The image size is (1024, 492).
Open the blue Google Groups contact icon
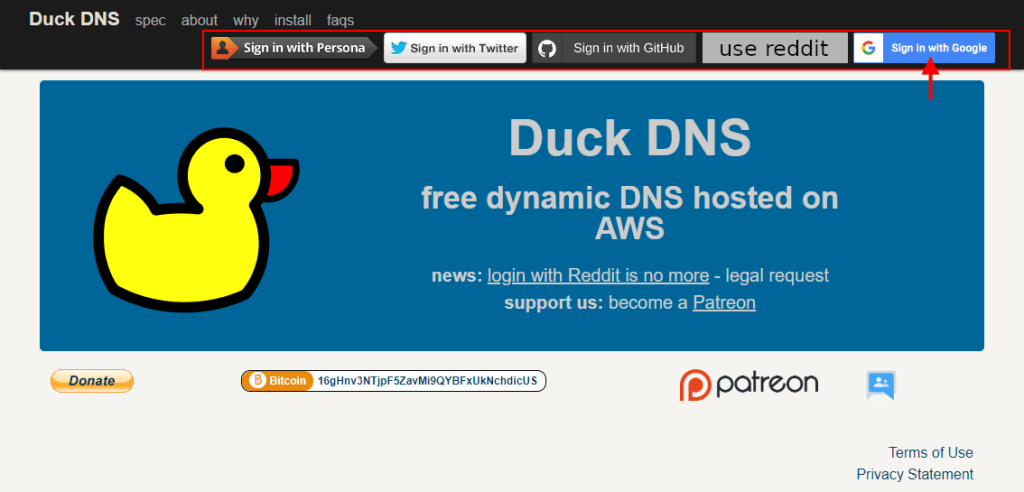[x=881, y=385]
